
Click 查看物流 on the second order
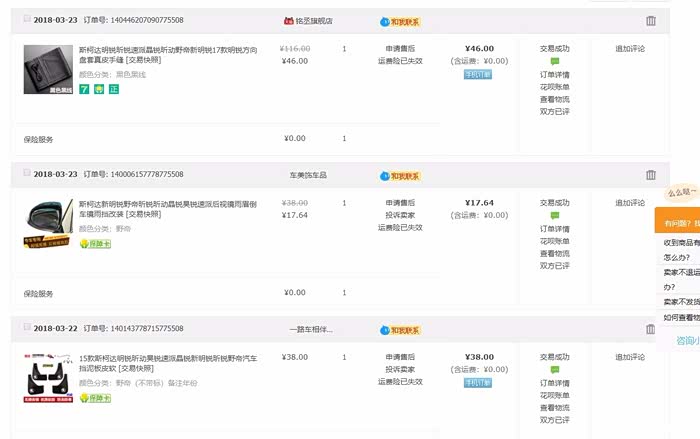pos(555,253)
